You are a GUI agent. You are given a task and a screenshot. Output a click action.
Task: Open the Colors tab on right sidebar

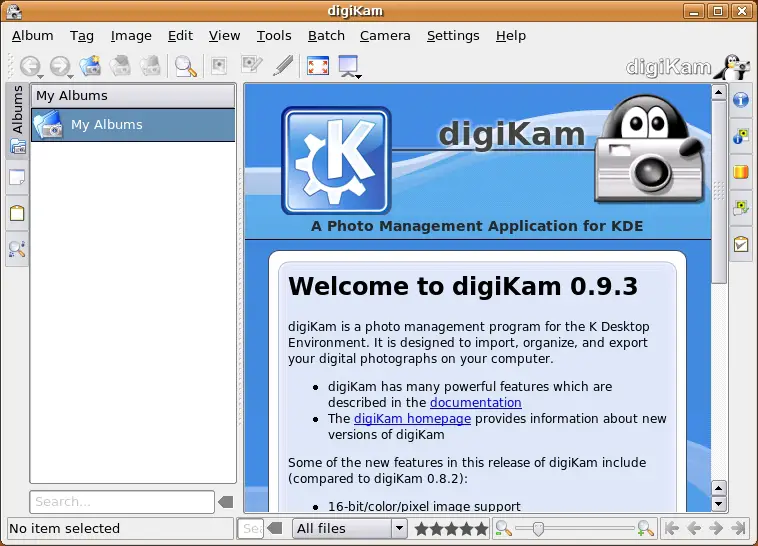741,172
